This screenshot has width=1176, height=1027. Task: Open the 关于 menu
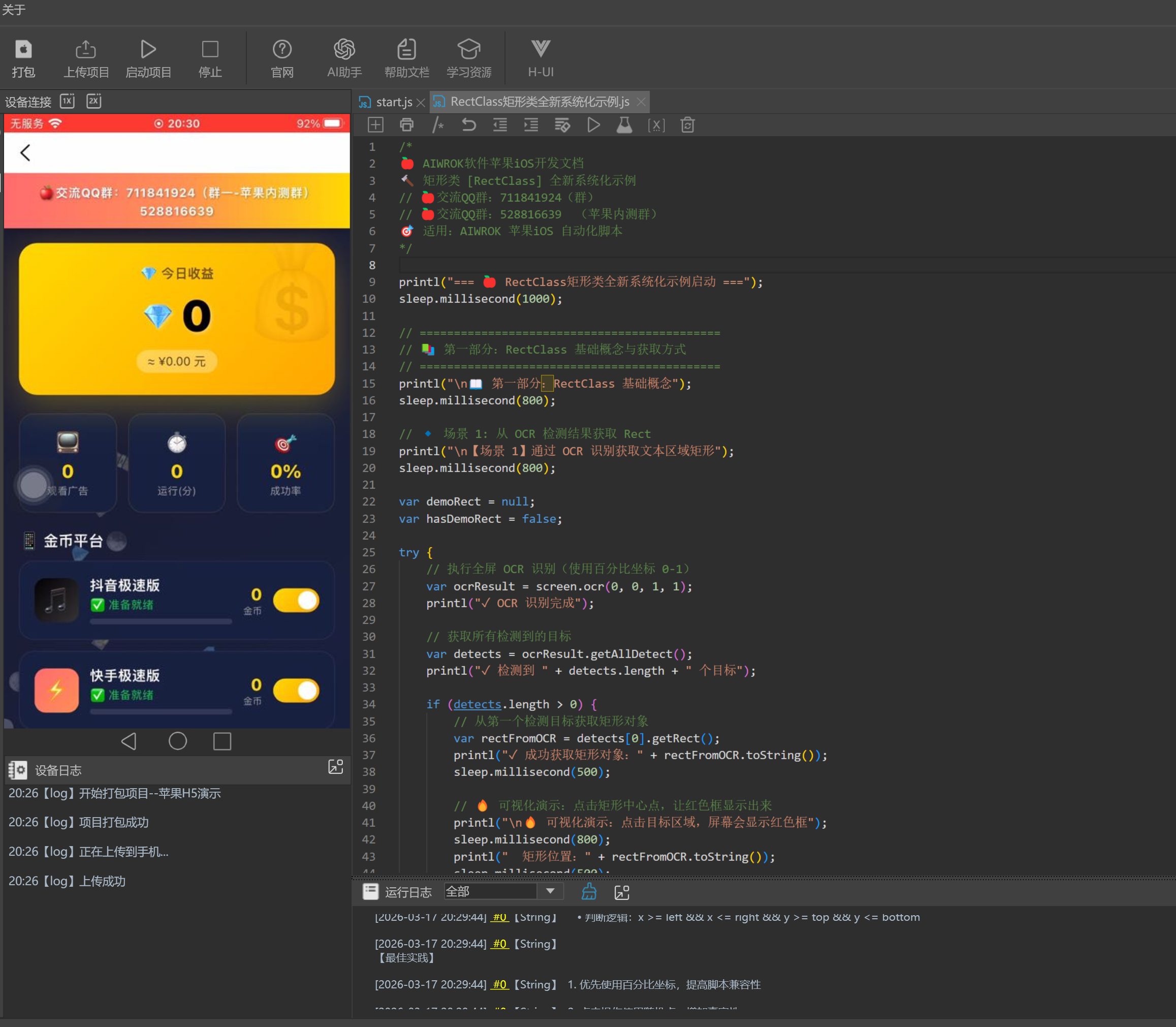pyautogui.click(x=14, y=10)
